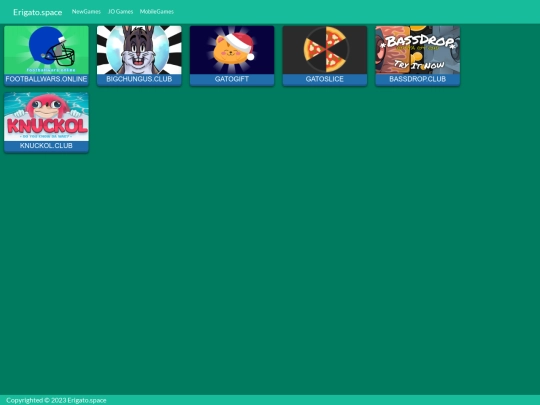This screenshot has width=540, height=405.
Task: Click the Santa-hat cat thumbnail
Action: pyautogui.click(x=232, y=50)
